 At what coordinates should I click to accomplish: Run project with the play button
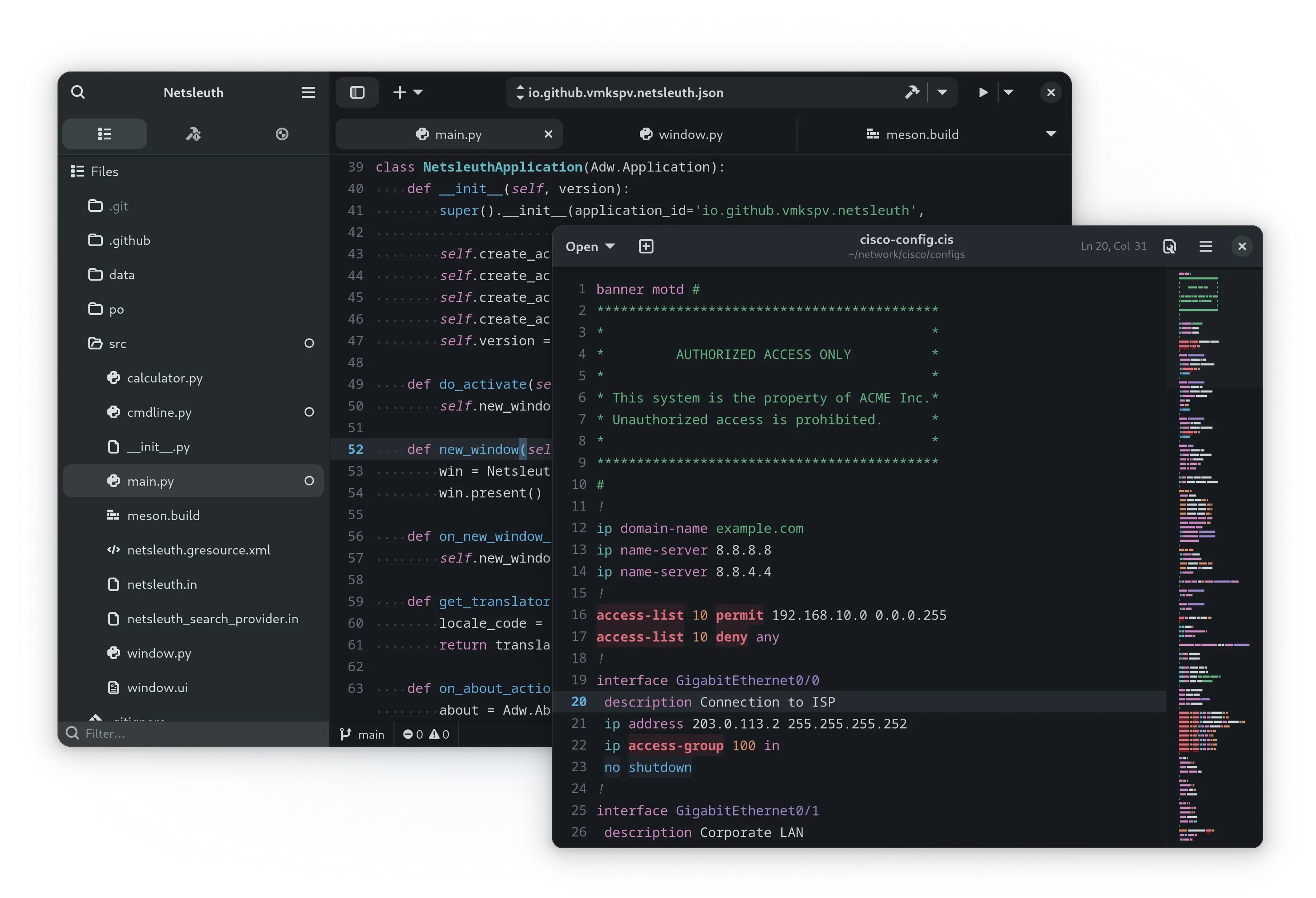click(983, 92)
